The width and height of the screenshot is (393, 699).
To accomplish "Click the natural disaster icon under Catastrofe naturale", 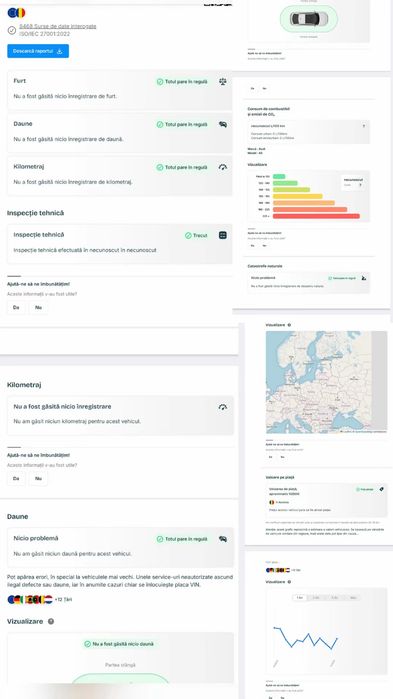I will point(364,278).
